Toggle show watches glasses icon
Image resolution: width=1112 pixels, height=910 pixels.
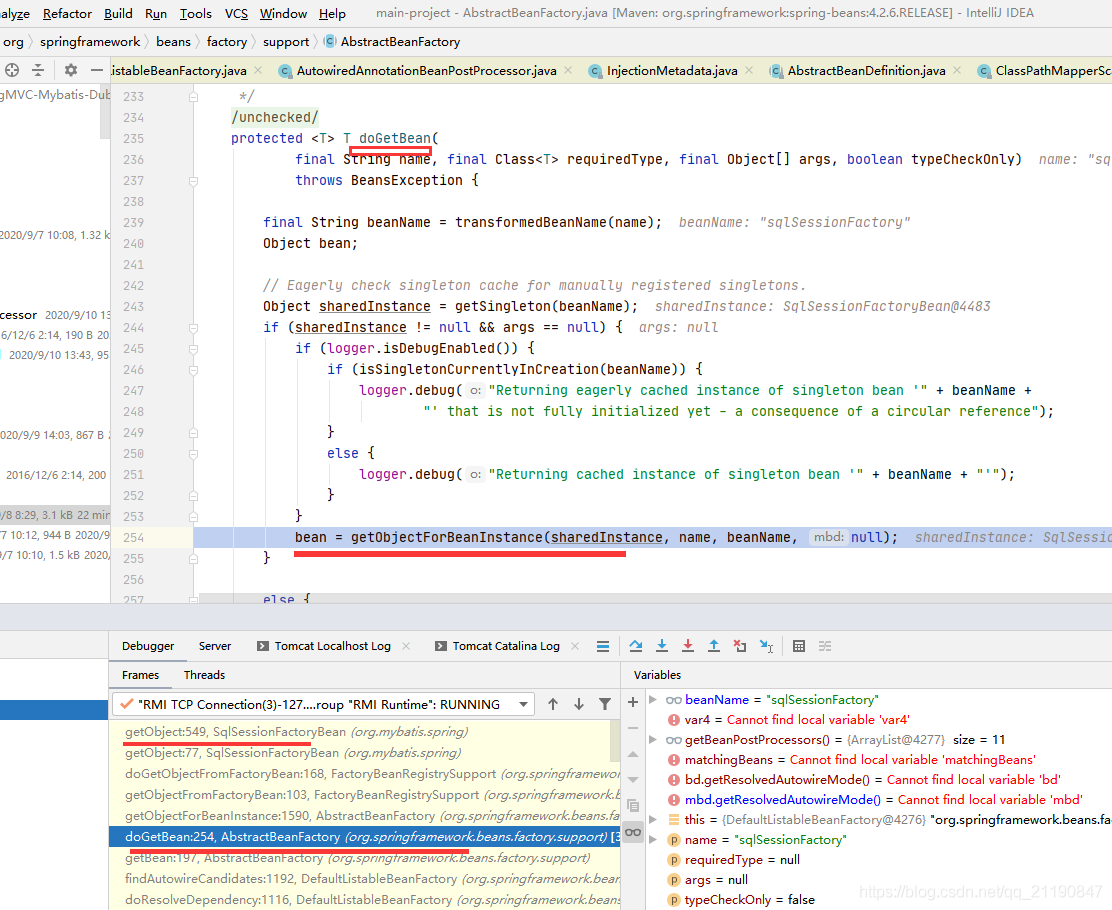[633, 832]
